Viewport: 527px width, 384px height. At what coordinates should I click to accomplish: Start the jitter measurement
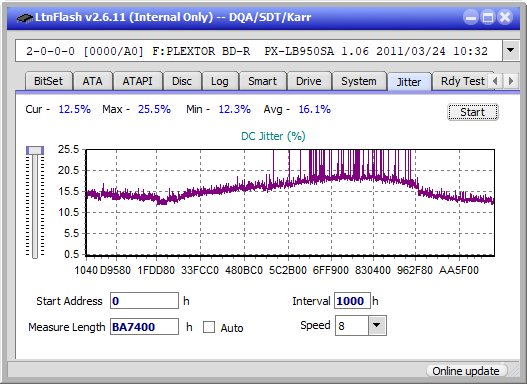click(473, 112)
